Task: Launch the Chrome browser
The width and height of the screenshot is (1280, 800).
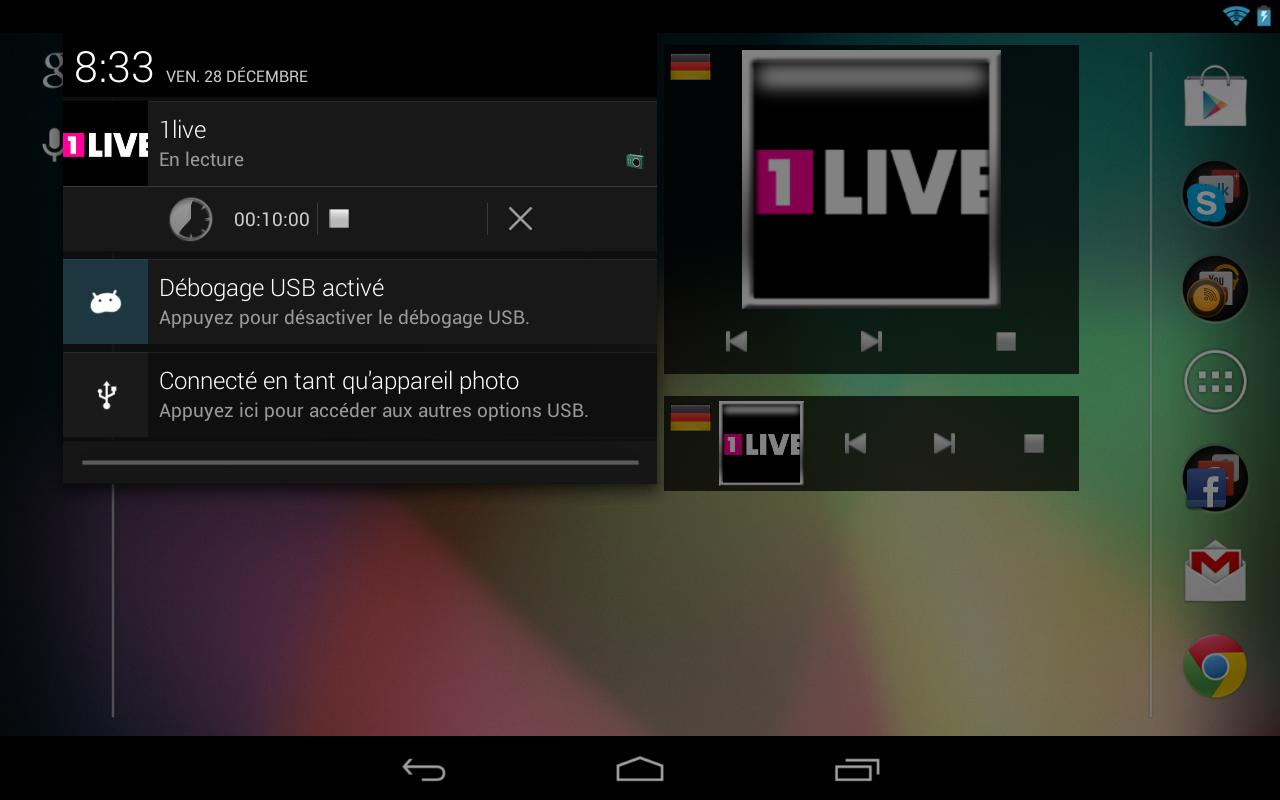Action: point(1215,666)
